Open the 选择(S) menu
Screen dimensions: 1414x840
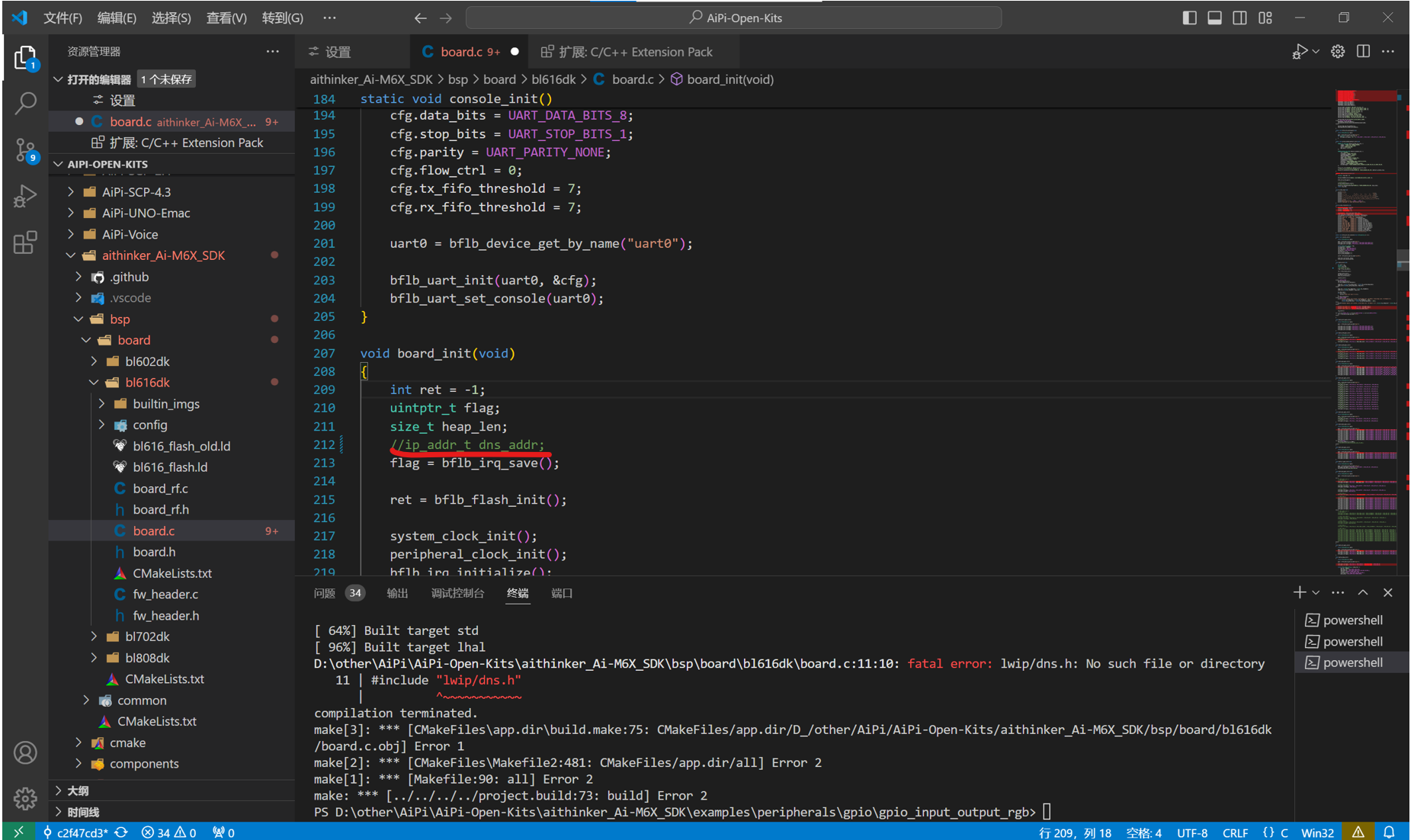[171, 18]
